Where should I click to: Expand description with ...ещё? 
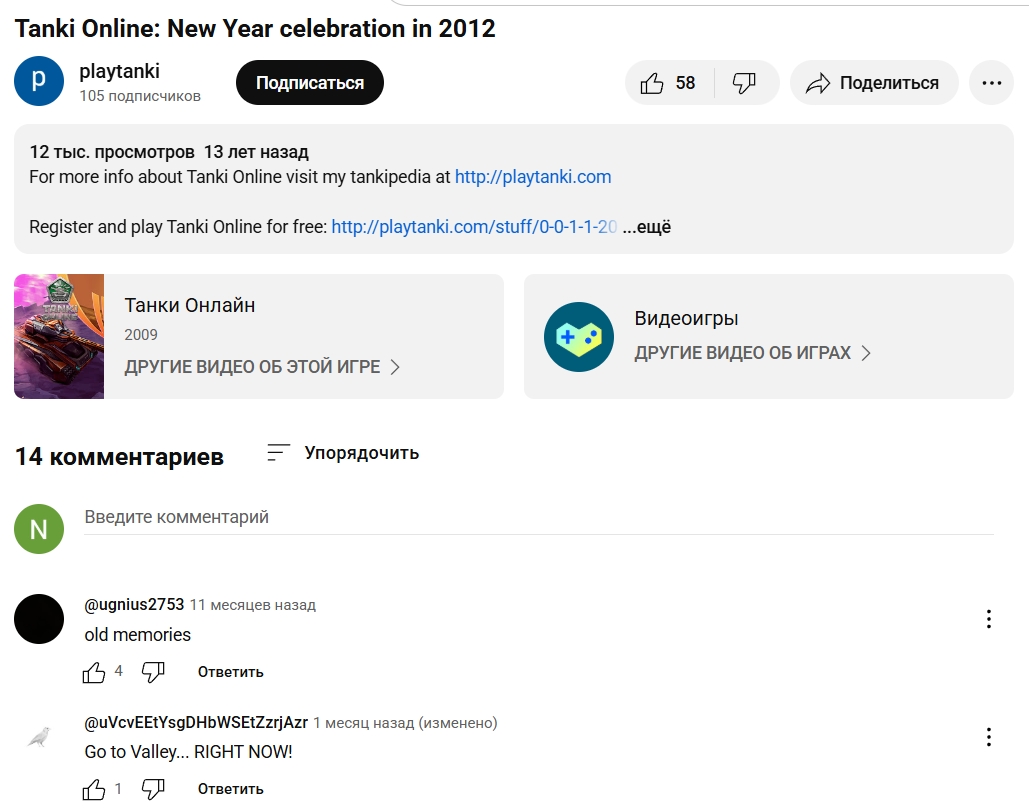tap(647, 227)
